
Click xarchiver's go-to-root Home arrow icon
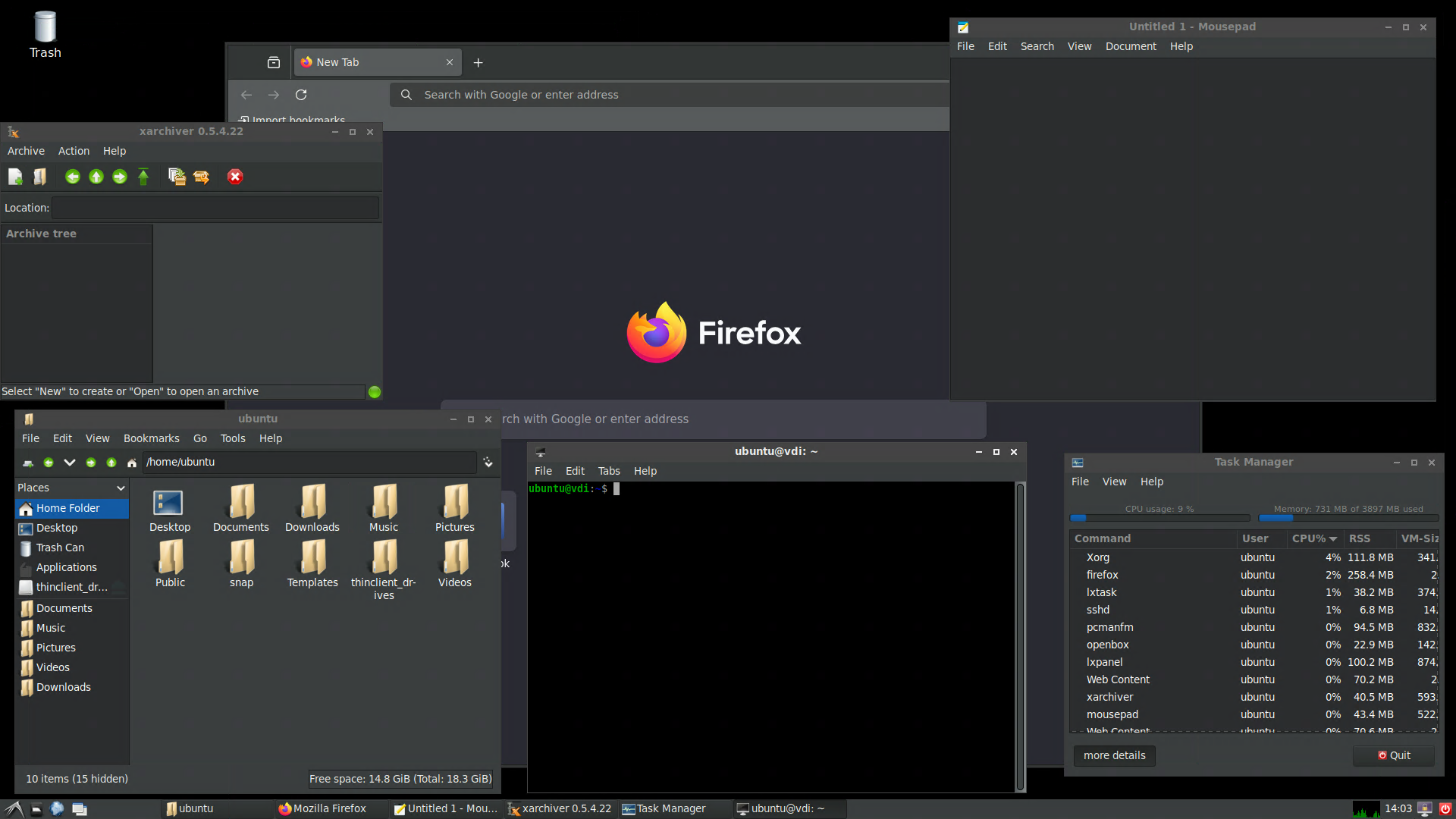click(x=143, y=177)
